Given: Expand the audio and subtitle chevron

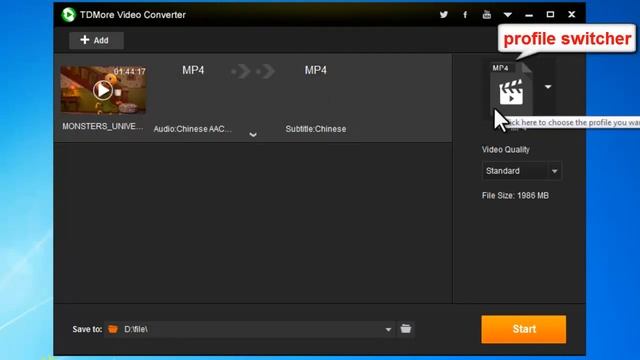Looking at the screenshot, I should 253,134.
